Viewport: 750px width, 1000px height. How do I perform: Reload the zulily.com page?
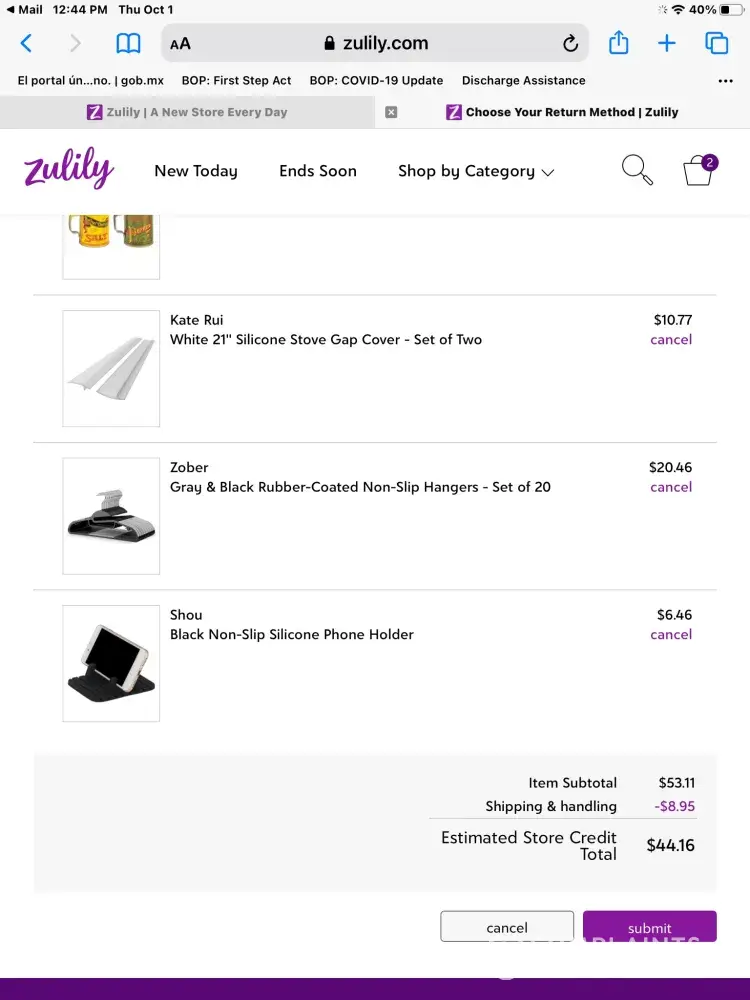570,43
